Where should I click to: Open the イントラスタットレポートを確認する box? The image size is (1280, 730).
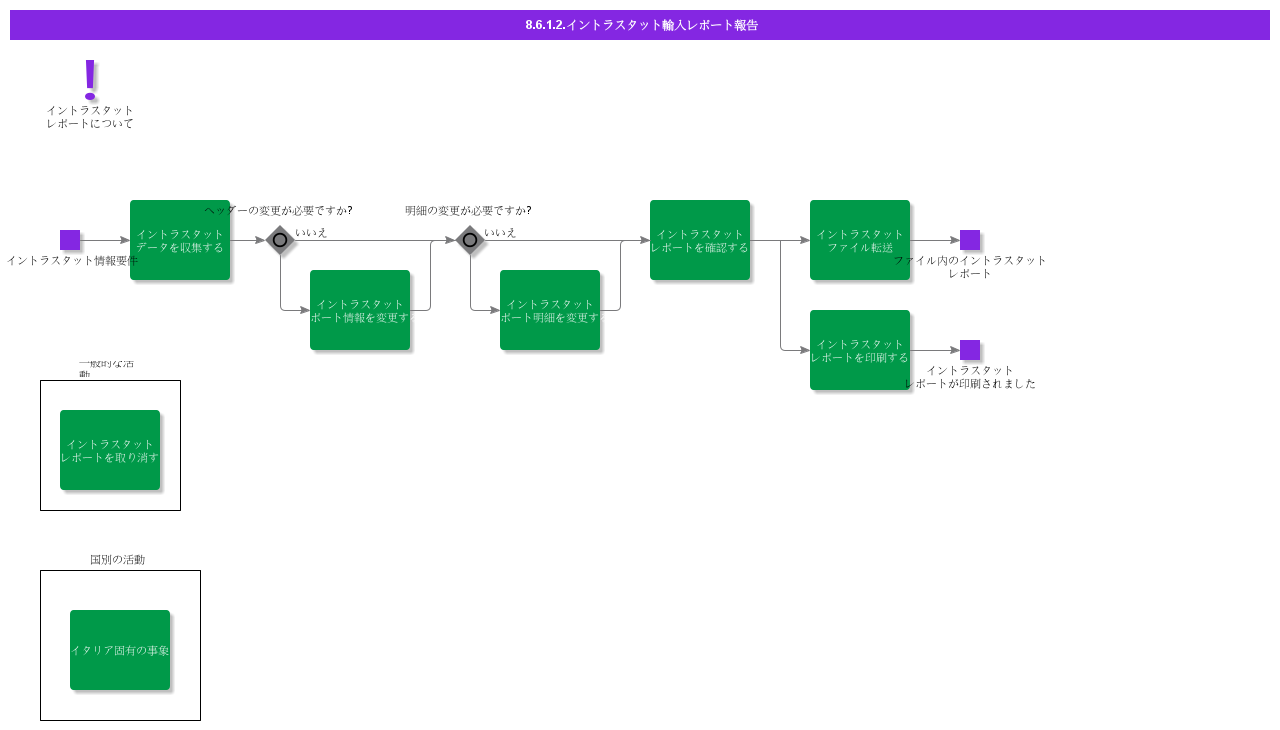(700, 240)
